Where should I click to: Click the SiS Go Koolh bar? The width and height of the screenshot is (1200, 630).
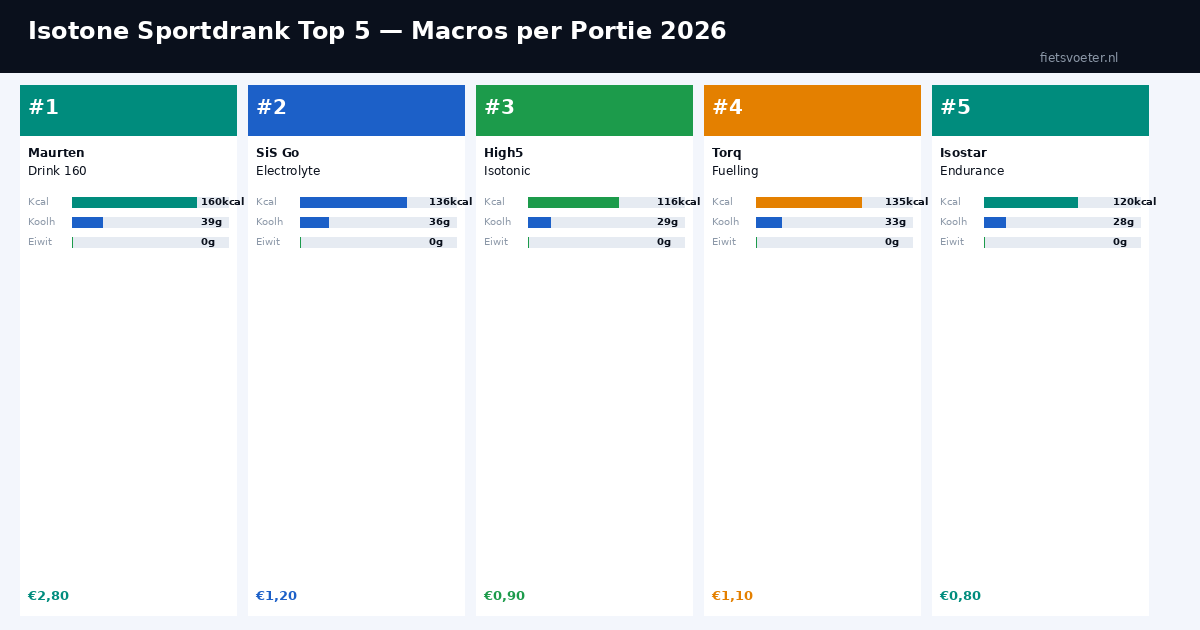point(378,222)
